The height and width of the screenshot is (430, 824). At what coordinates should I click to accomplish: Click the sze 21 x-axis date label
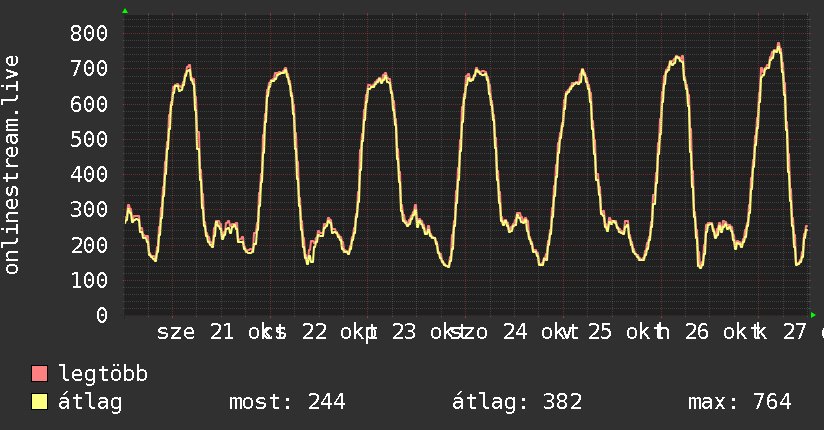[x=195, y=332]
